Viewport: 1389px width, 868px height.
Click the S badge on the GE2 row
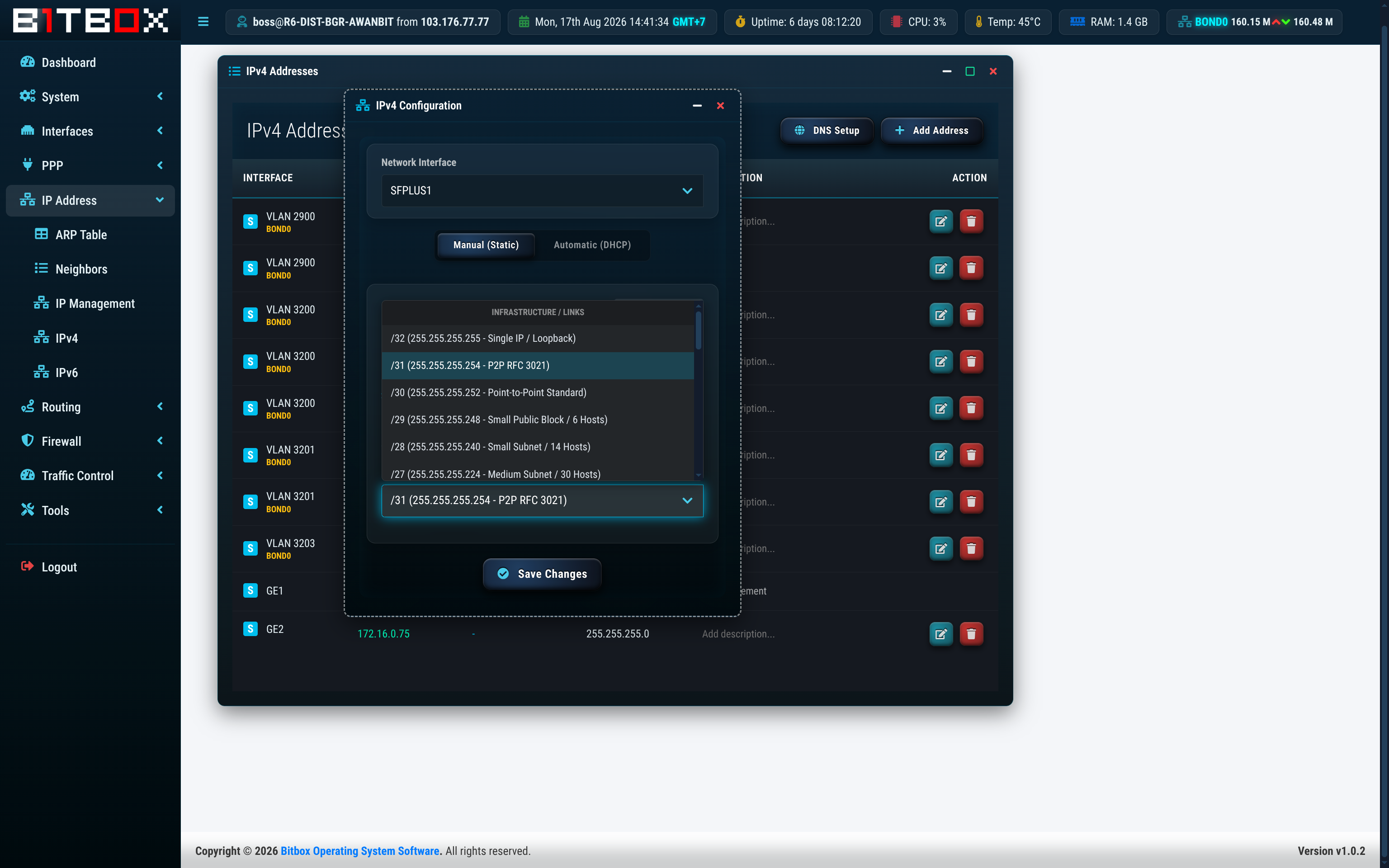coord(250,628)
